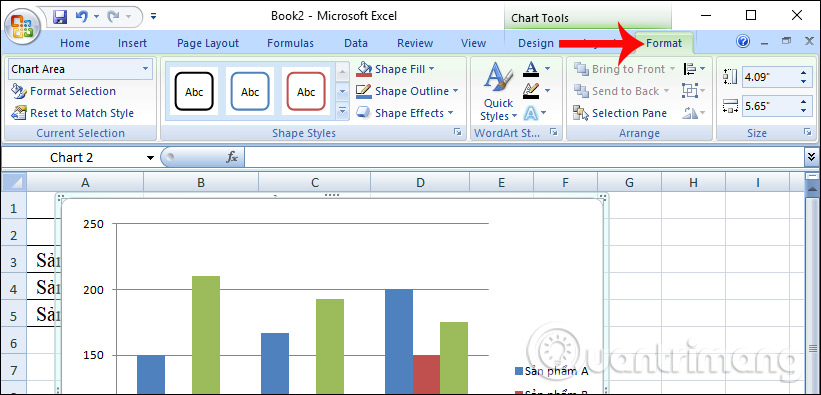The image size is (821, 395).
Task: Apply the red outline Abc shape style
Action: pyautogui.click(x=306, y=92)
